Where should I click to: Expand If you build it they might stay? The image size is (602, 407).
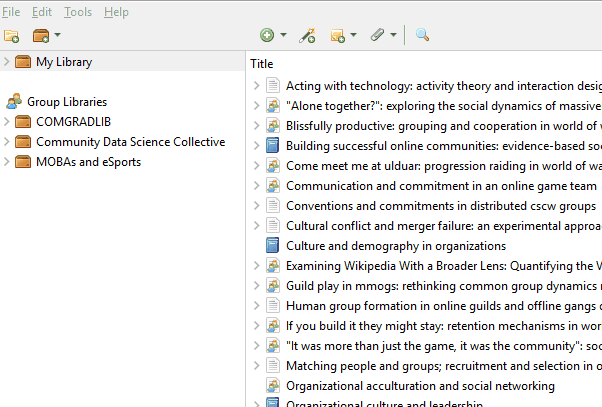point(257,325)
